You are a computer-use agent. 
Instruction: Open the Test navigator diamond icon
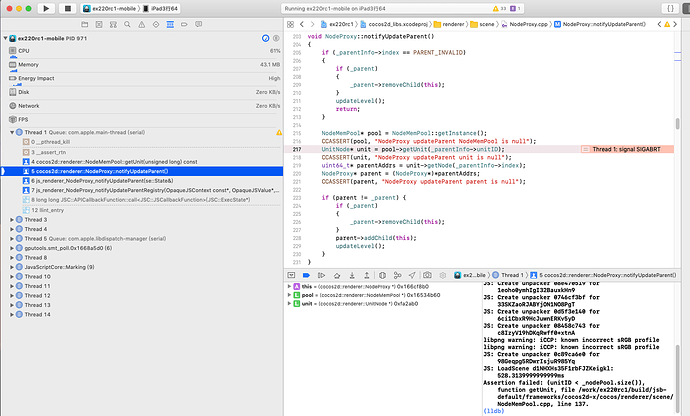pyautogui.click(x=156, y=24)
